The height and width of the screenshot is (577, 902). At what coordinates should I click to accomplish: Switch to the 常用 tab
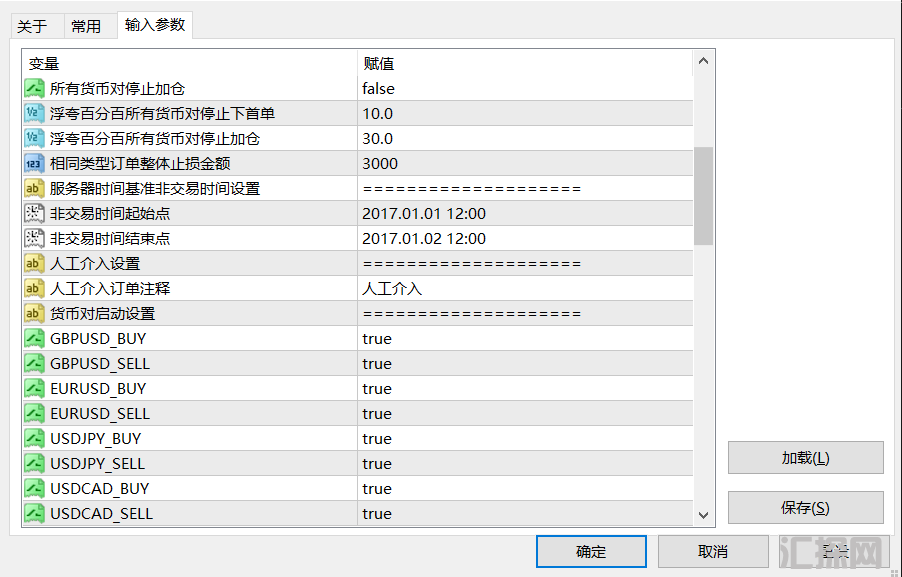(x=86, y=27)
